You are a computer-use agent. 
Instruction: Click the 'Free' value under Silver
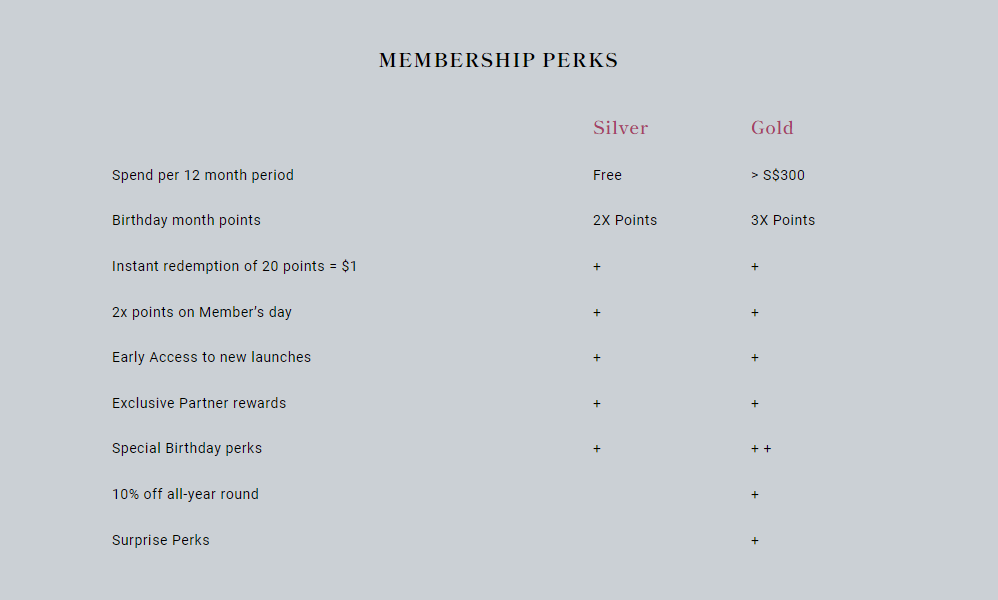tap(607, 175)
